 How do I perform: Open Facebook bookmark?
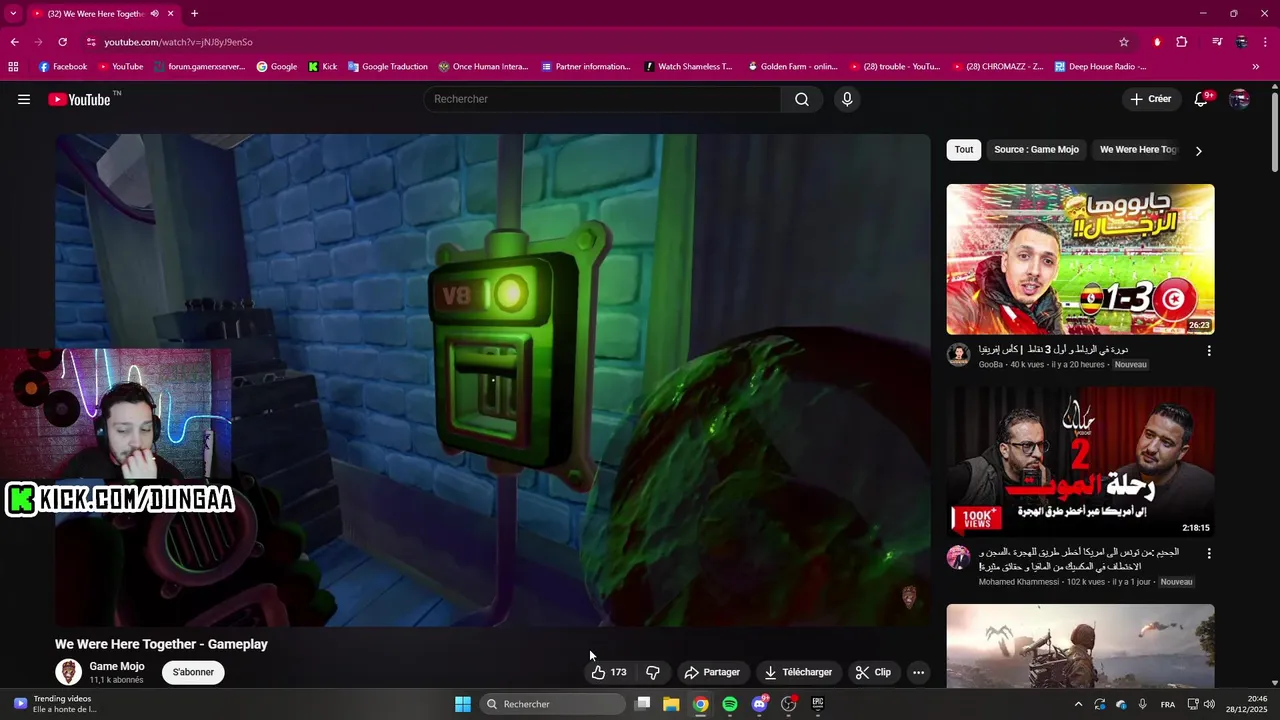(x=63, y=67)
